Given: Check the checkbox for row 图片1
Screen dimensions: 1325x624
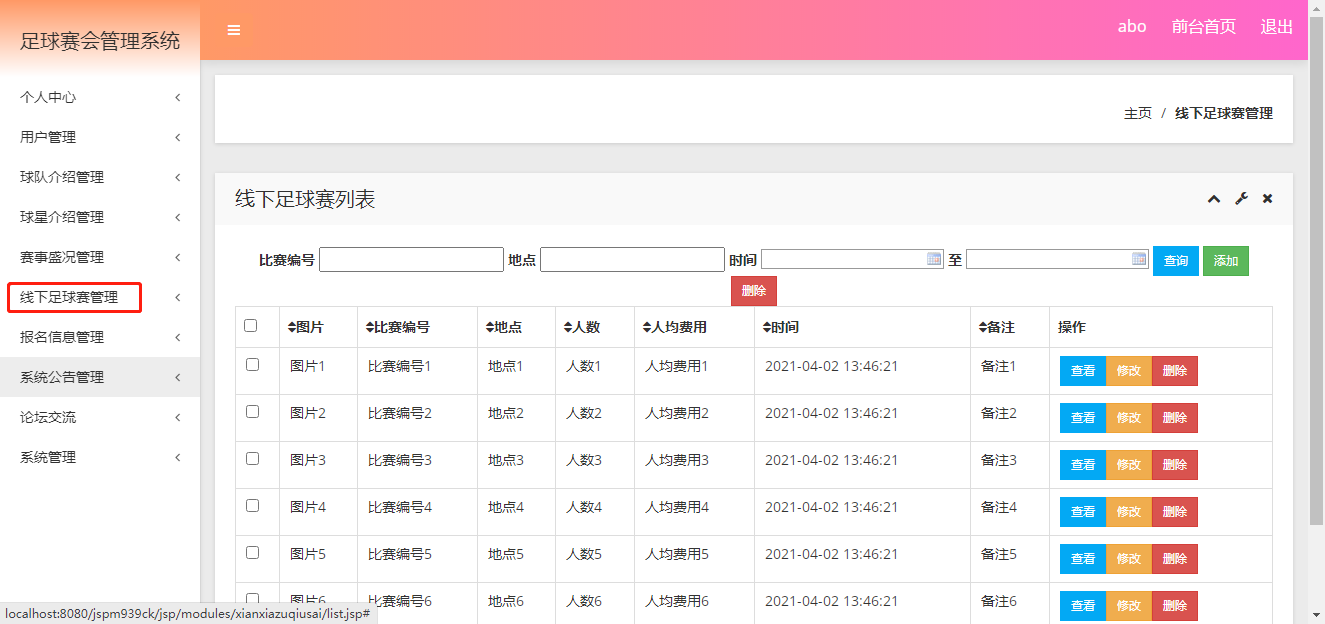Looking at the screenshot, I should [x=252, y=365].
